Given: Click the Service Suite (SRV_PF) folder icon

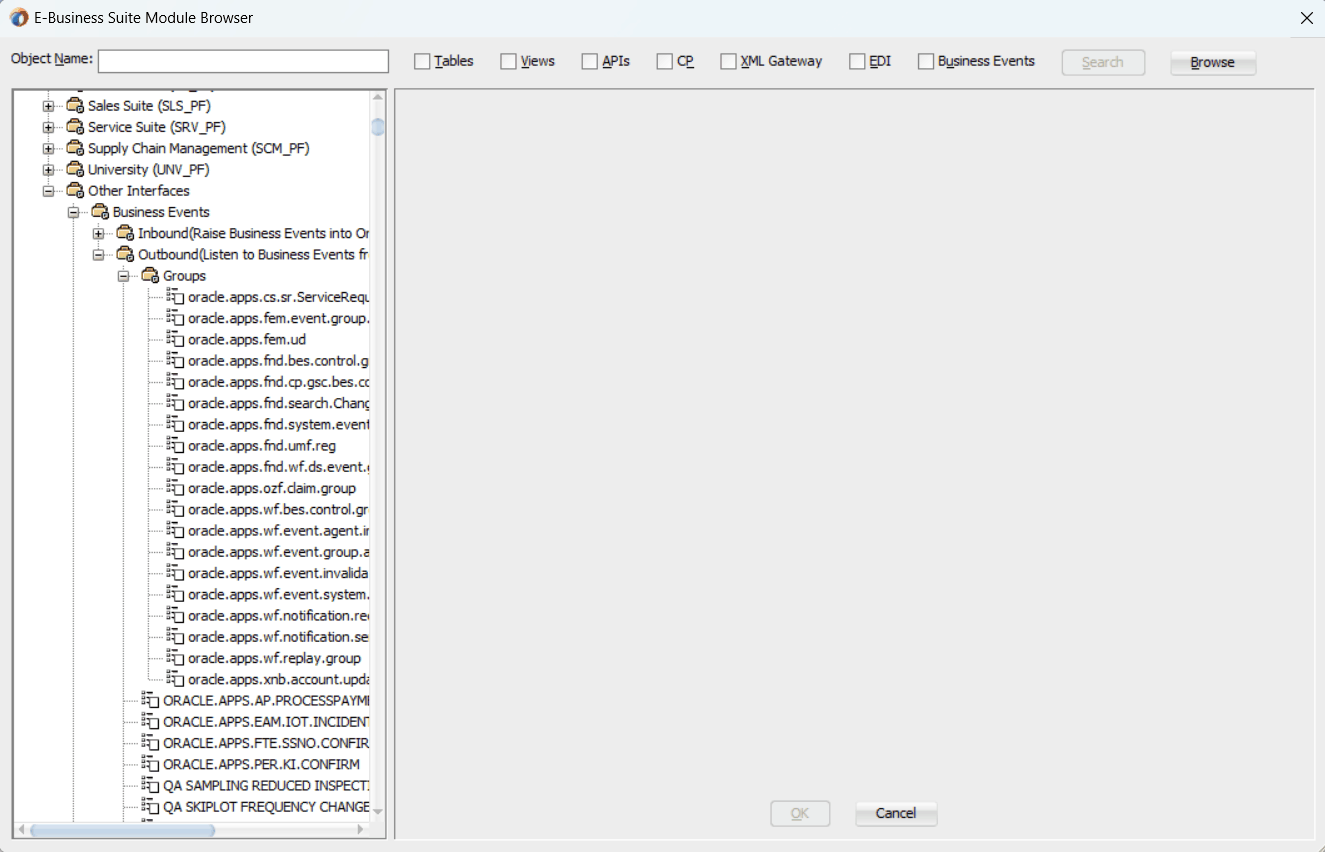Looking at the screenshot, I should coord(75,127).
